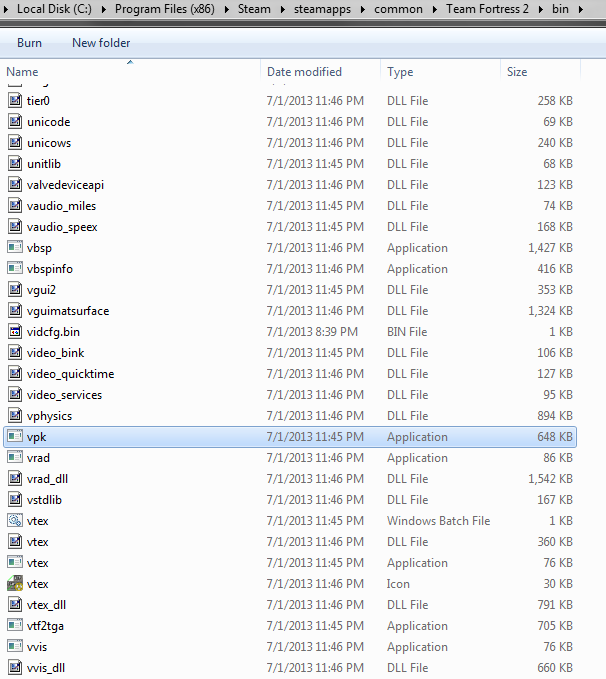
Task: Click the video_bink DLL icon
Action: click(x=15, y=352)
